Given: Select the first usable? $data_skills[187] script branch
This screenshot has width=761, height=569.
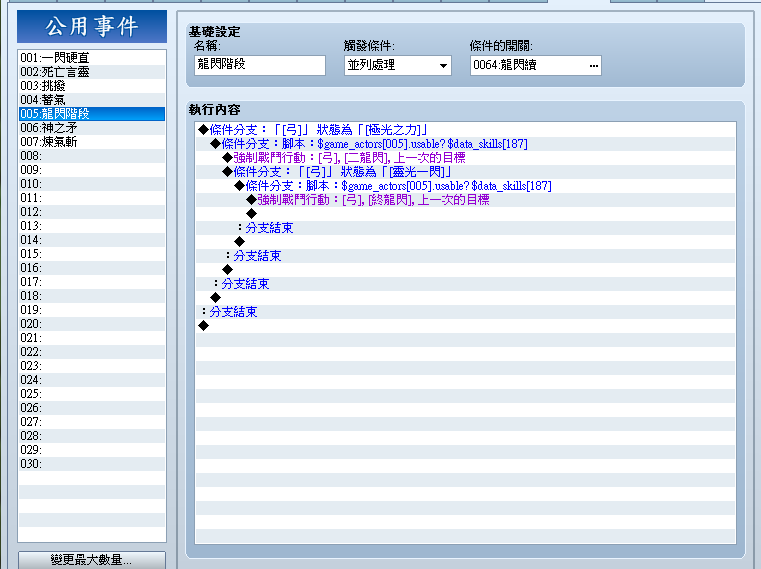Looking at the screenshot, I should tap(465, 144).
